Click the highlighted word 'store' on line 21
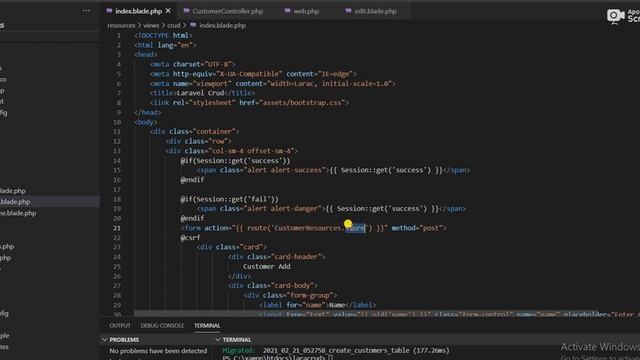640x360 pixels. [355, 228]
